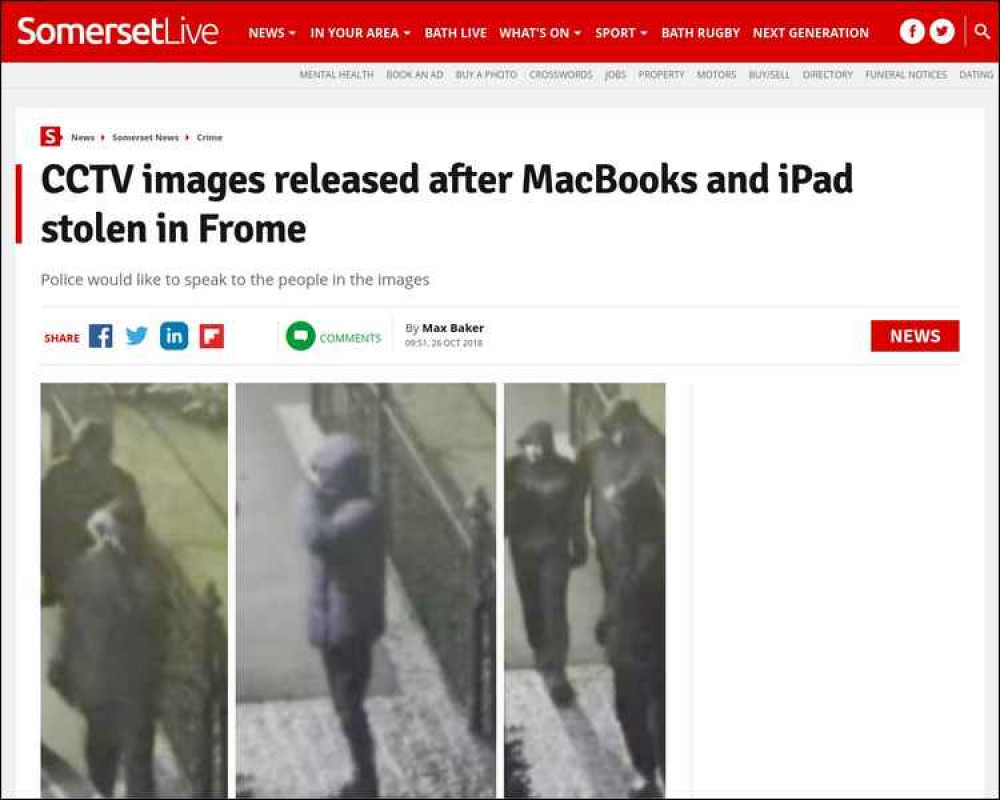The width and height of the screenshot is (1000, 800).
Task: Expand the Sport dropdown menu
Action: pyautogui.click(x=621, y=33)
